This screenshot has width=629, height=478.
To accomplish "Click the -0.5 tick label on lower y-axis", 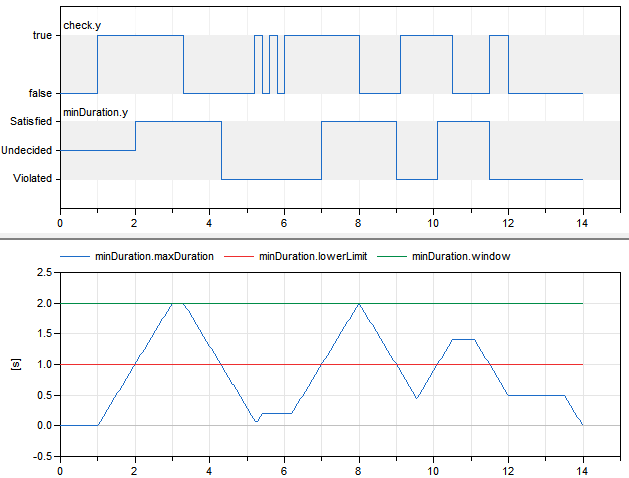I will pos(41,456).
